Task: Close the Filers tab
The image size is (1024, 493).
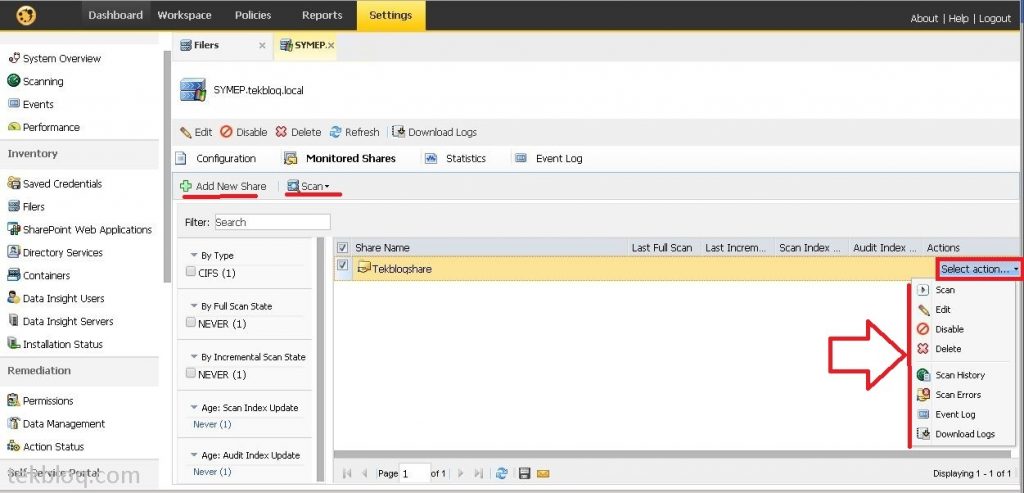Action: 262,45
